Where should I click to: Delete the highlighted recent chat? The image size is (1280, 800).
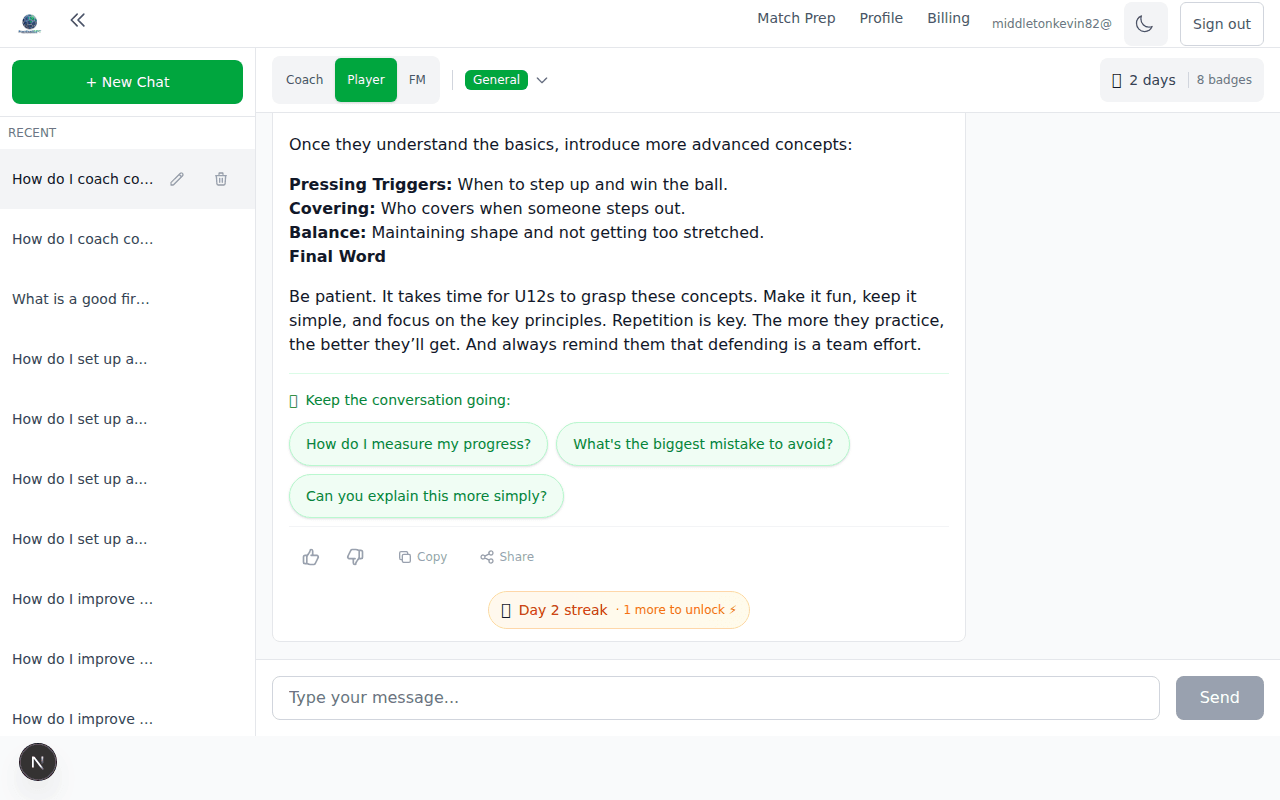pos(220,178)
